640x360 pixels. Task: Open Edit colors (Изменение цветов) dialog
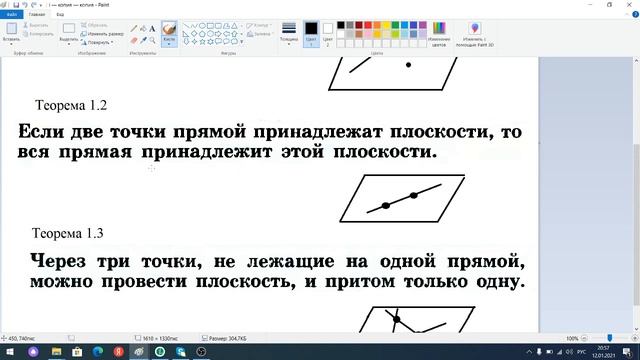coord(439,34)
